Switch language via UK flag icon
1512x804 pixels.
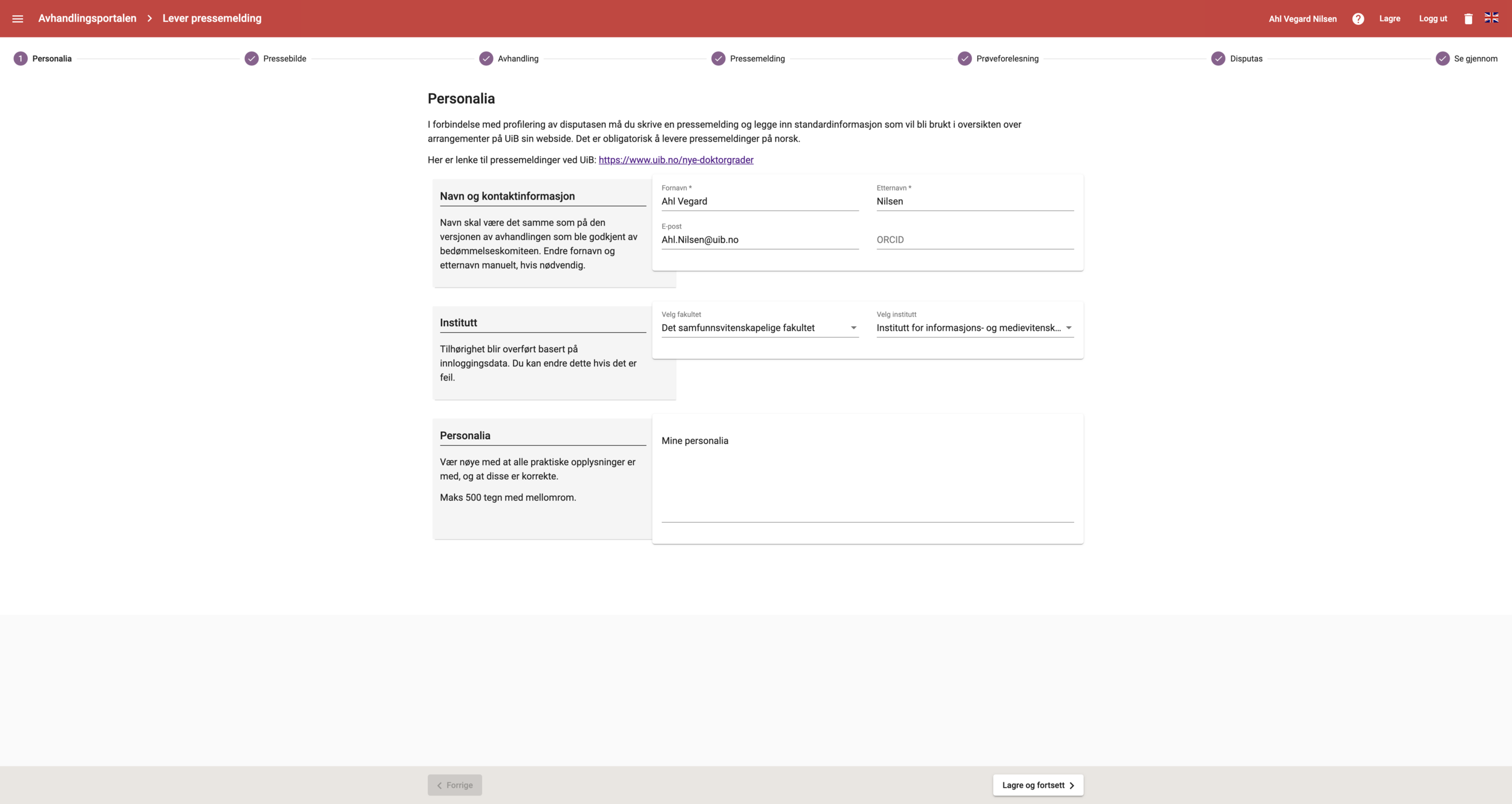[1491, 18]
